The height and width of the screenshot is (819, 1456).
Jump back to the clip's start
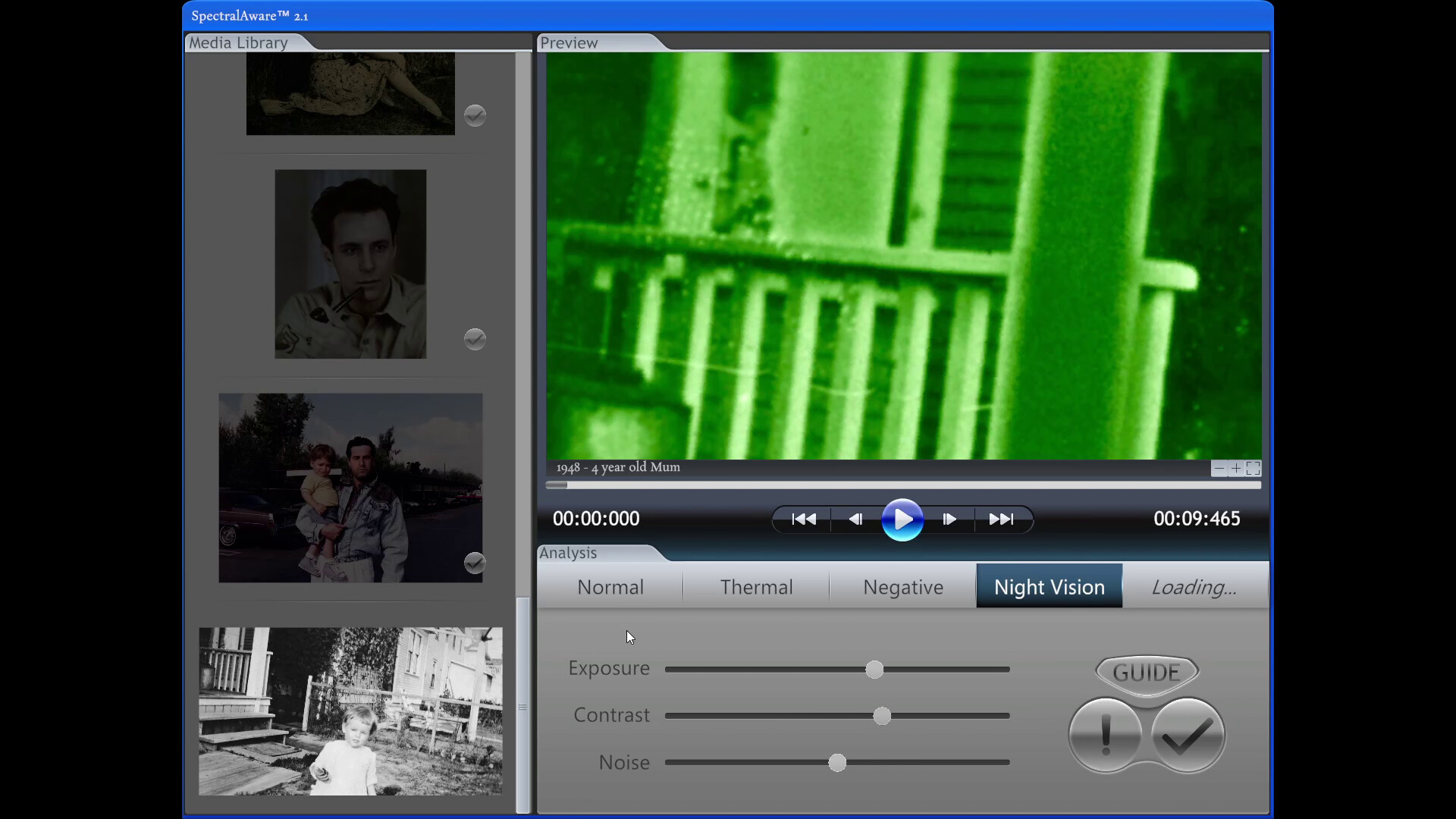(802, 519)
